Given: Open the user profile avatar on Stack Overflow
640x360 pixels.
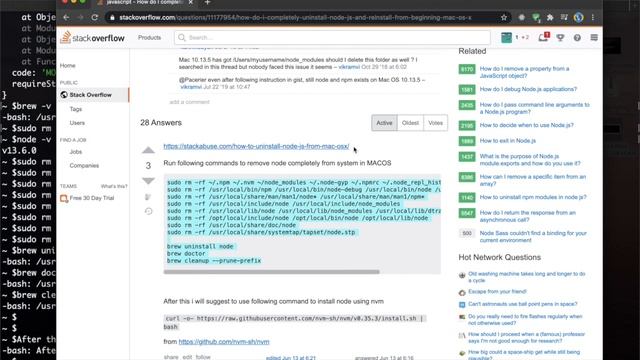Looking at the screenshot, I should pyautogui.click(x=507, y=38).
